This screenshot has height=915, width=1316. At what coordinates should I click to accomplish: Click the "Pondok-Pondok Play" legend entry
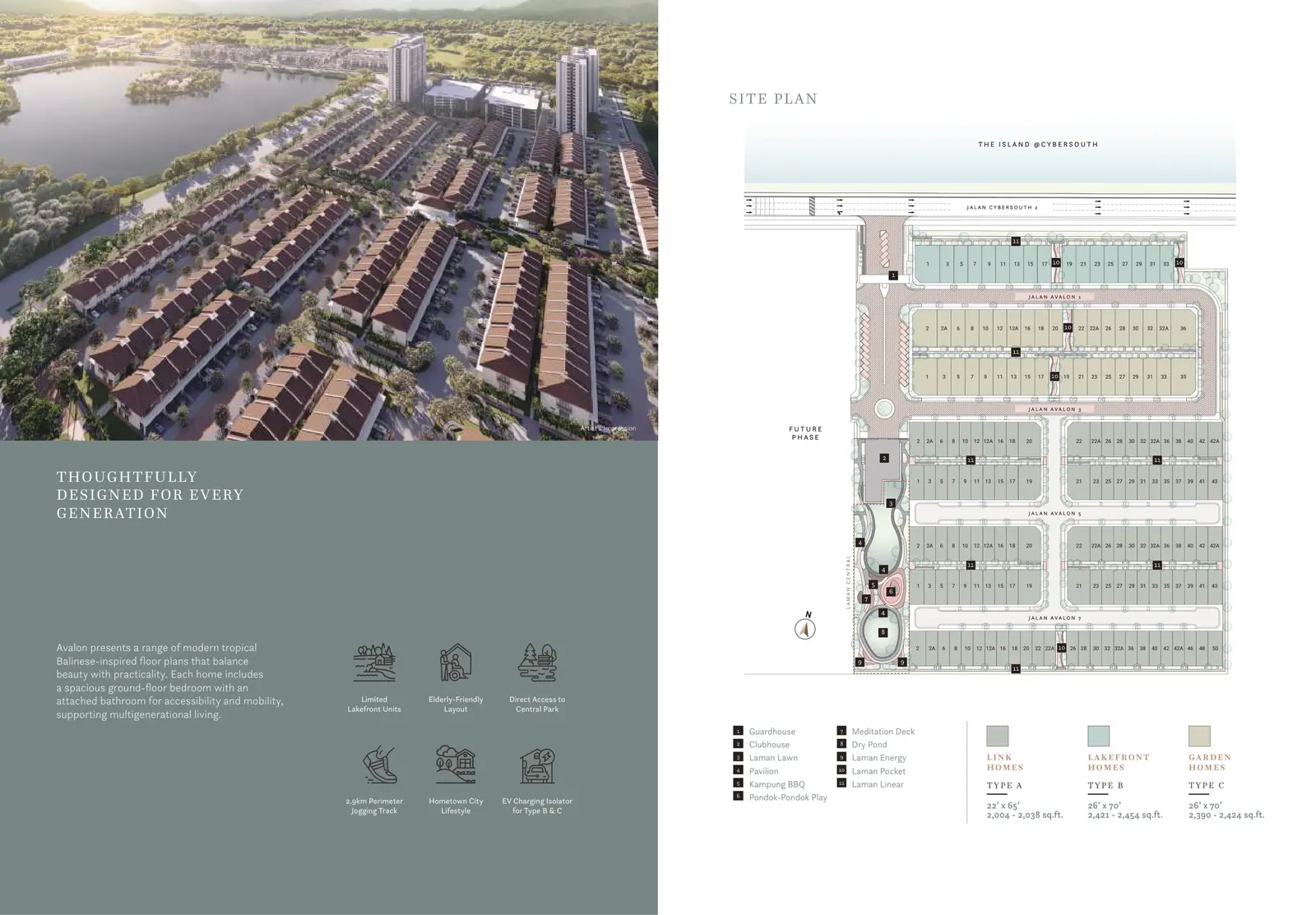pyautogui.click(x=788, y=797)
